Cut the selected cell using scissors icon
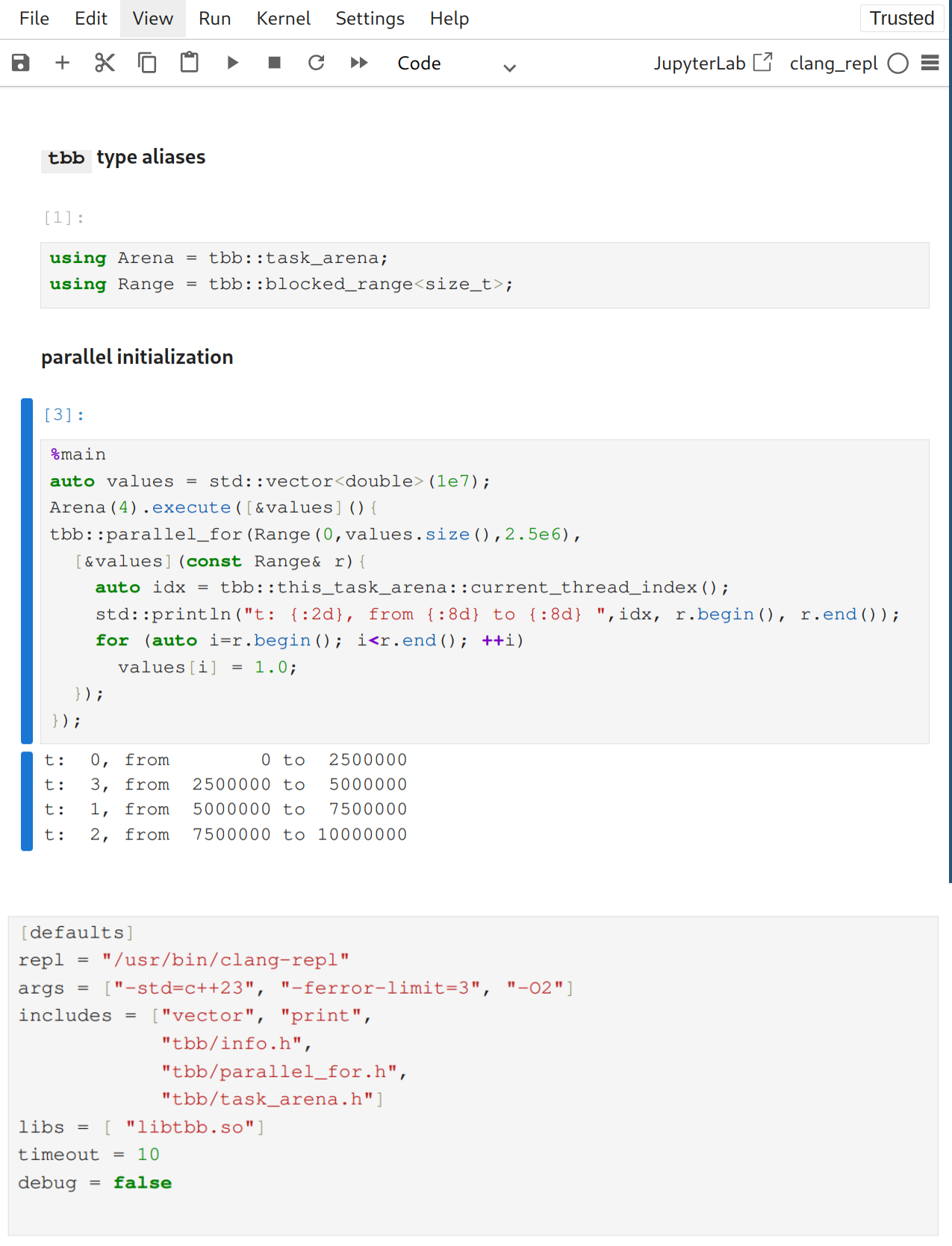 pyautogui.click(x=105, y=63)
